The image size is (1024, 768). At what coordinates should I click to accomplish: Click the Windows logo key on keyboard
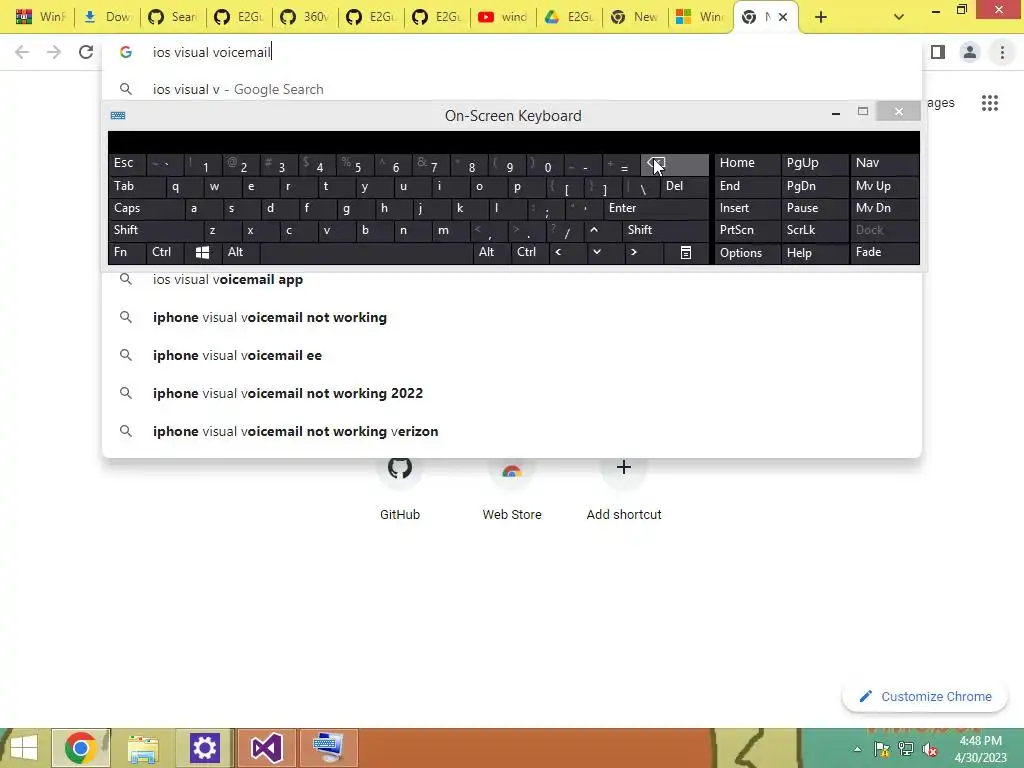(202, 252)
